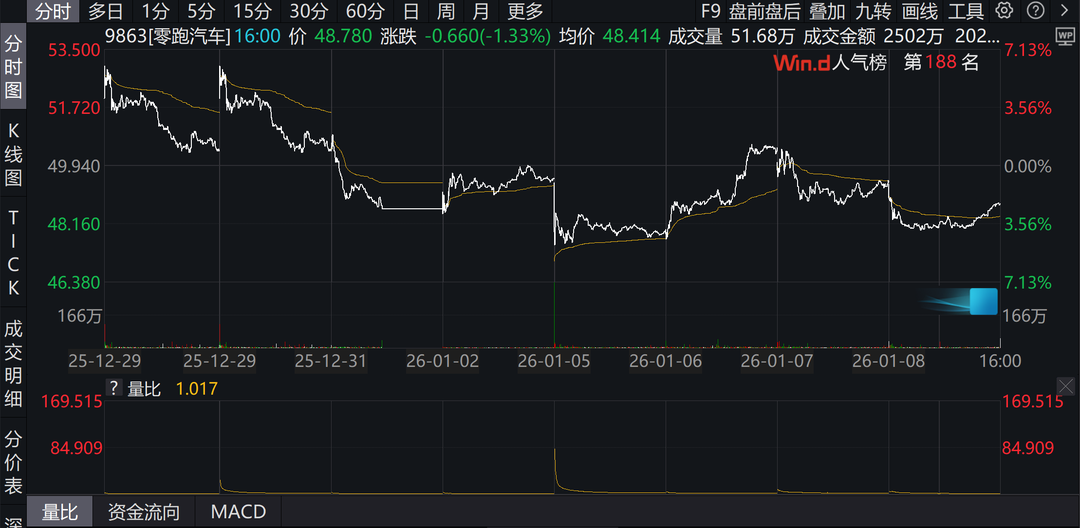
Task: Select the 30分 period
Action: pyautogui.click(x=309, y=11)
